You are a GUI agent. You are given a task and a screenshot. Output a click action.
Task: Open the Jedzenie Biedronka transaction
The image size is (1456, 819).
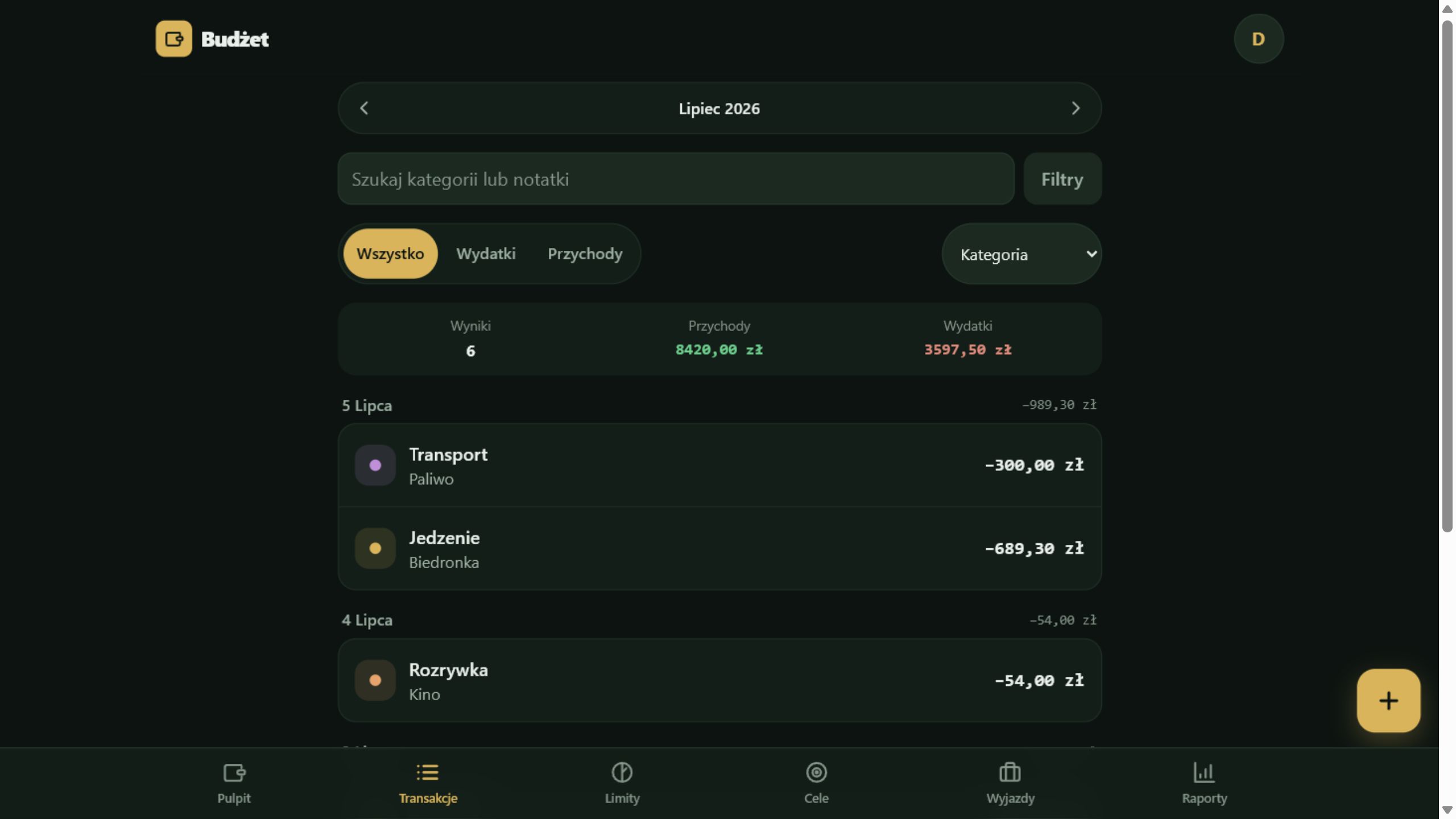point(719,548)
